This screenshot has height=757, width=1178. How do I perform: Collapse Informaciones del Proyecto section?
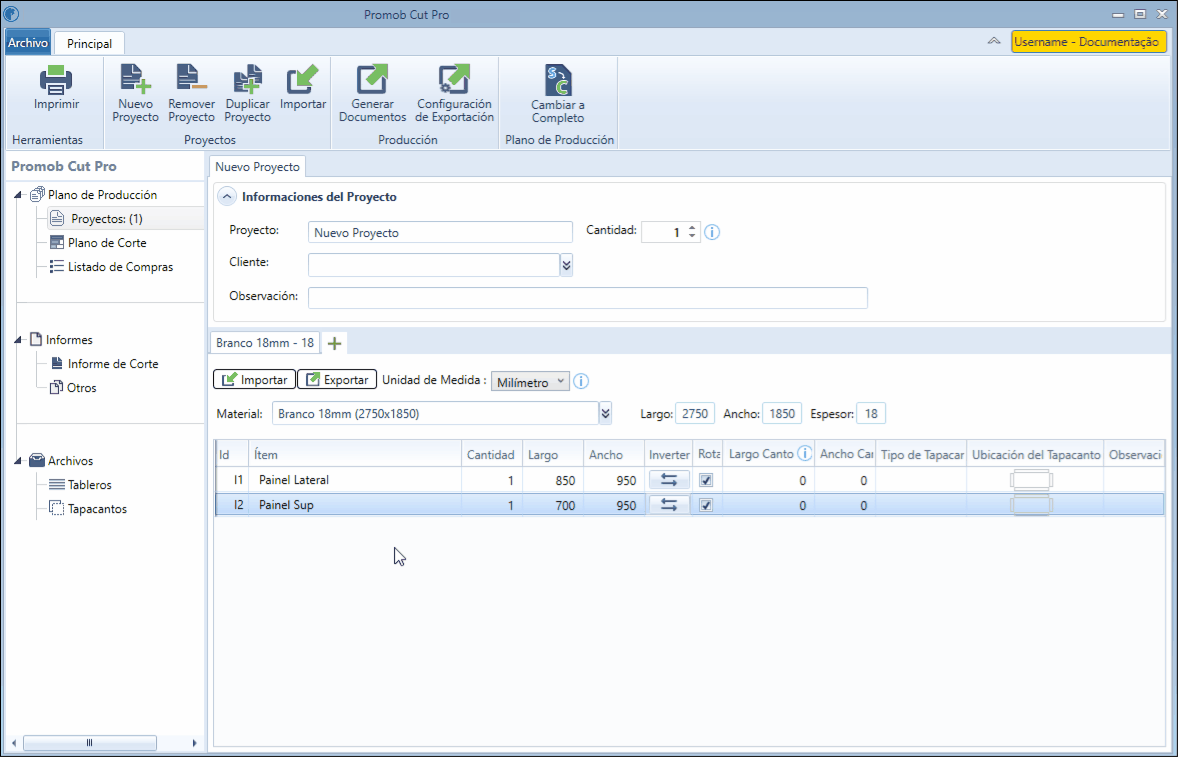226,197
